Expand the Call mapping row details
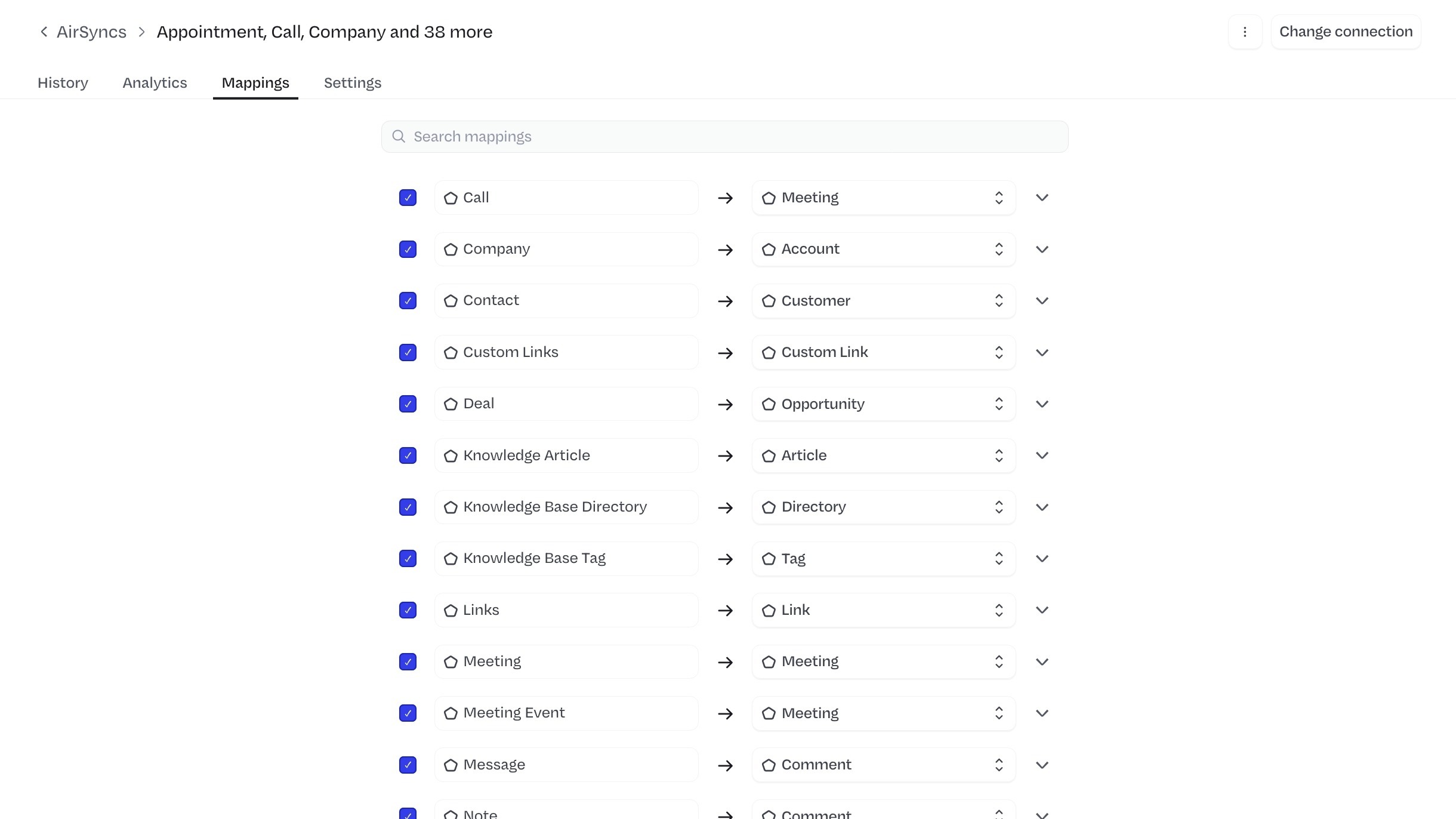Screen dimensions: 1456x819 [x=1042, y=198]
